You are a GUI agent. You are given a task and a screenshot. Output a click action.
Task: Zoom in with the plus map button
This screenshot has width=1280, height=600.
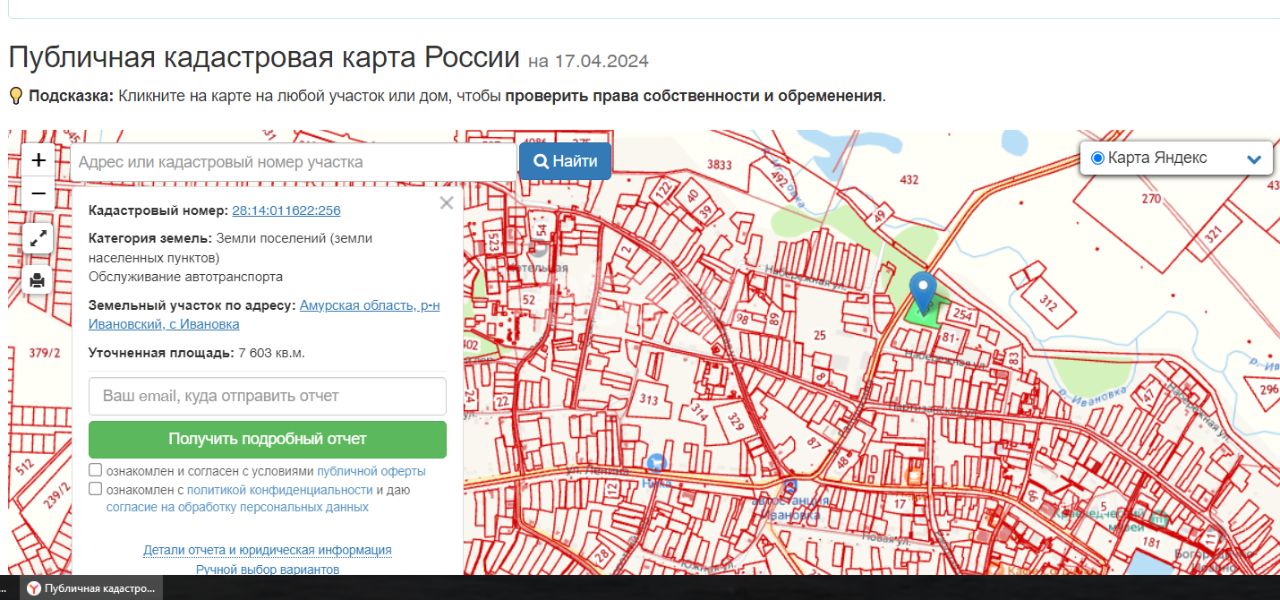pos(38,160)
